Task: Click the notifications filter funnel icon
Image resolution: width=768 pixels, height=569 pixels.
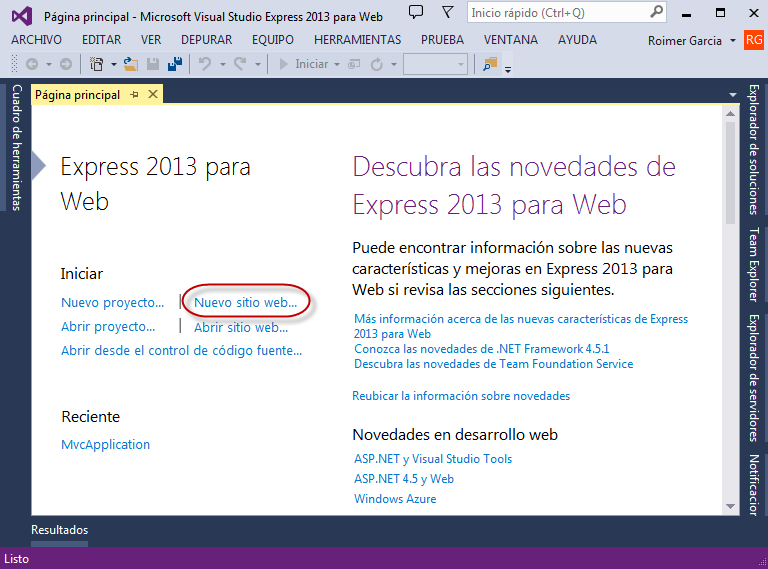Action: [x=447, y=13]
